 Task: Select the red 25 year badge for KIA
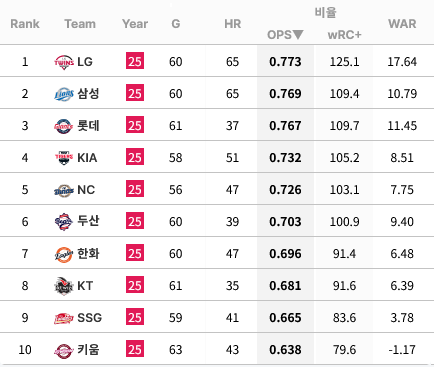click(135, 158)
